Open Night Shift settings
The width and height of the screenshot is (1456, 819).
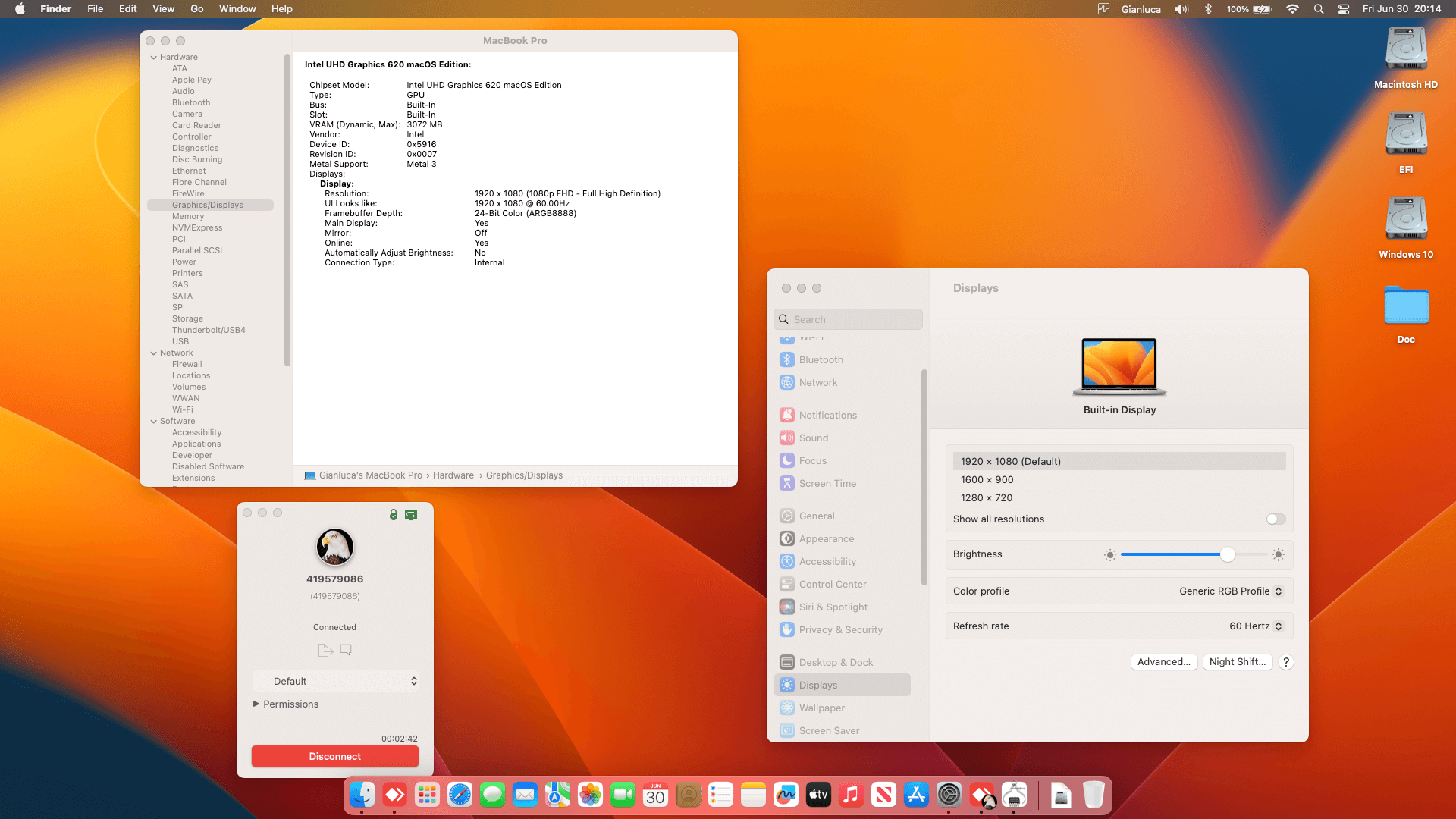(x=1237, y=661)
